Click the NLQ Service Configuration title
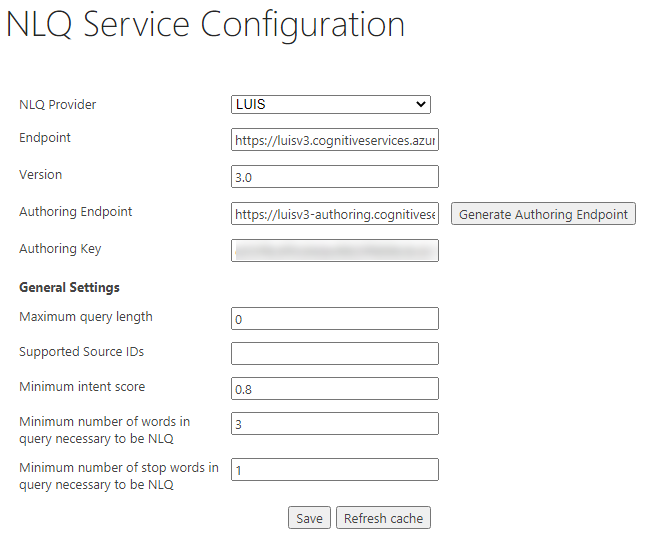The image size is (645, 536). point(205,26)
